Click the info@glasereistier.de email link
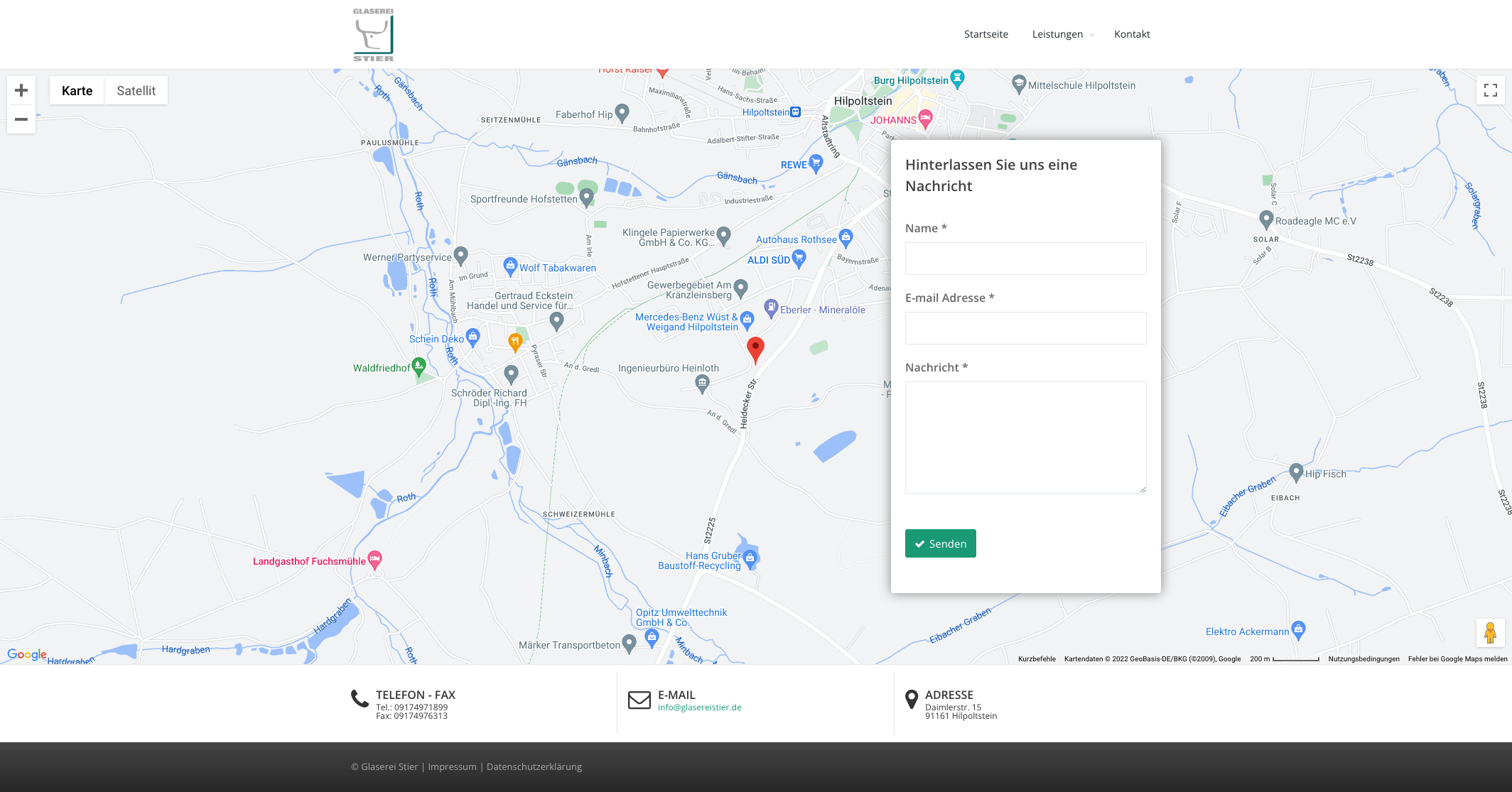The width and height of the screenshot is (1512, 792). point(699,707)
